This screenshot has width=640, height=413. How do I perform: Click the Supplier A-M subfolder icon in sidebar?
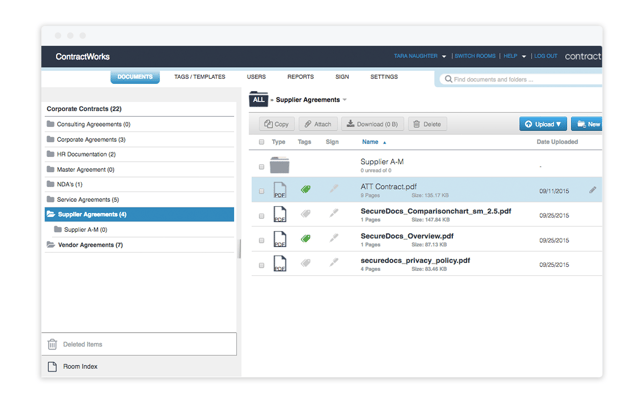click(58, 229)
